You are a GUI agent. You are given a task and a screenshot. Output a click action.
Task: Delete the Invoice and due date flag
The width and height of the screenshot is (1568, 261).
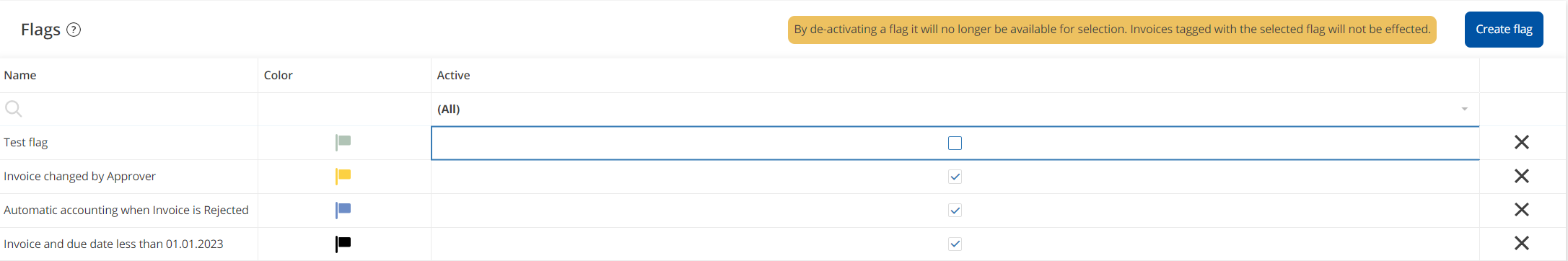[x=1521, y=244]
